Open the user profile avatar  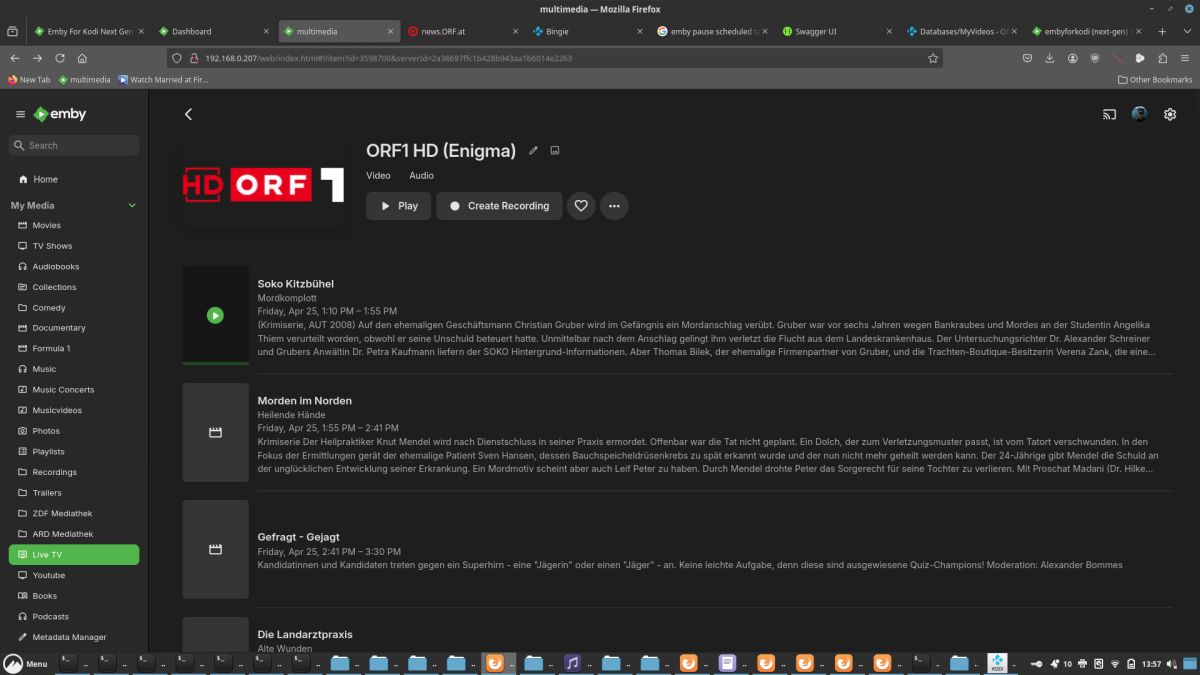[x=1139, y=114]
